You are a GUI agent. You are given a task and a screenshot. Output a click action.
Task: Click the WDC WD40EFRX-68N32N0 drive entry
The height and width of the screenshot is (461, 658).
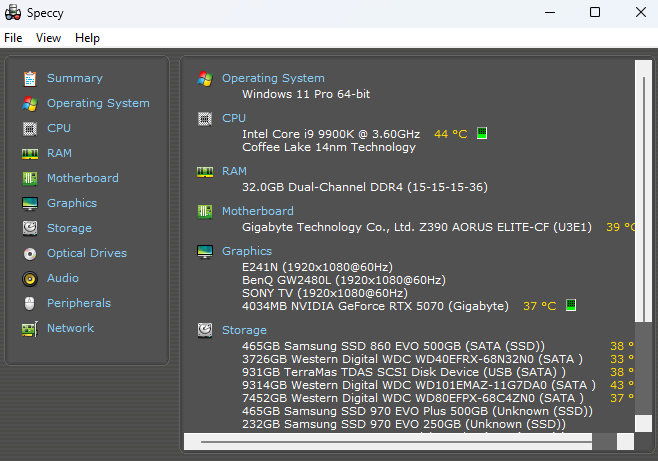coord(412,359)
